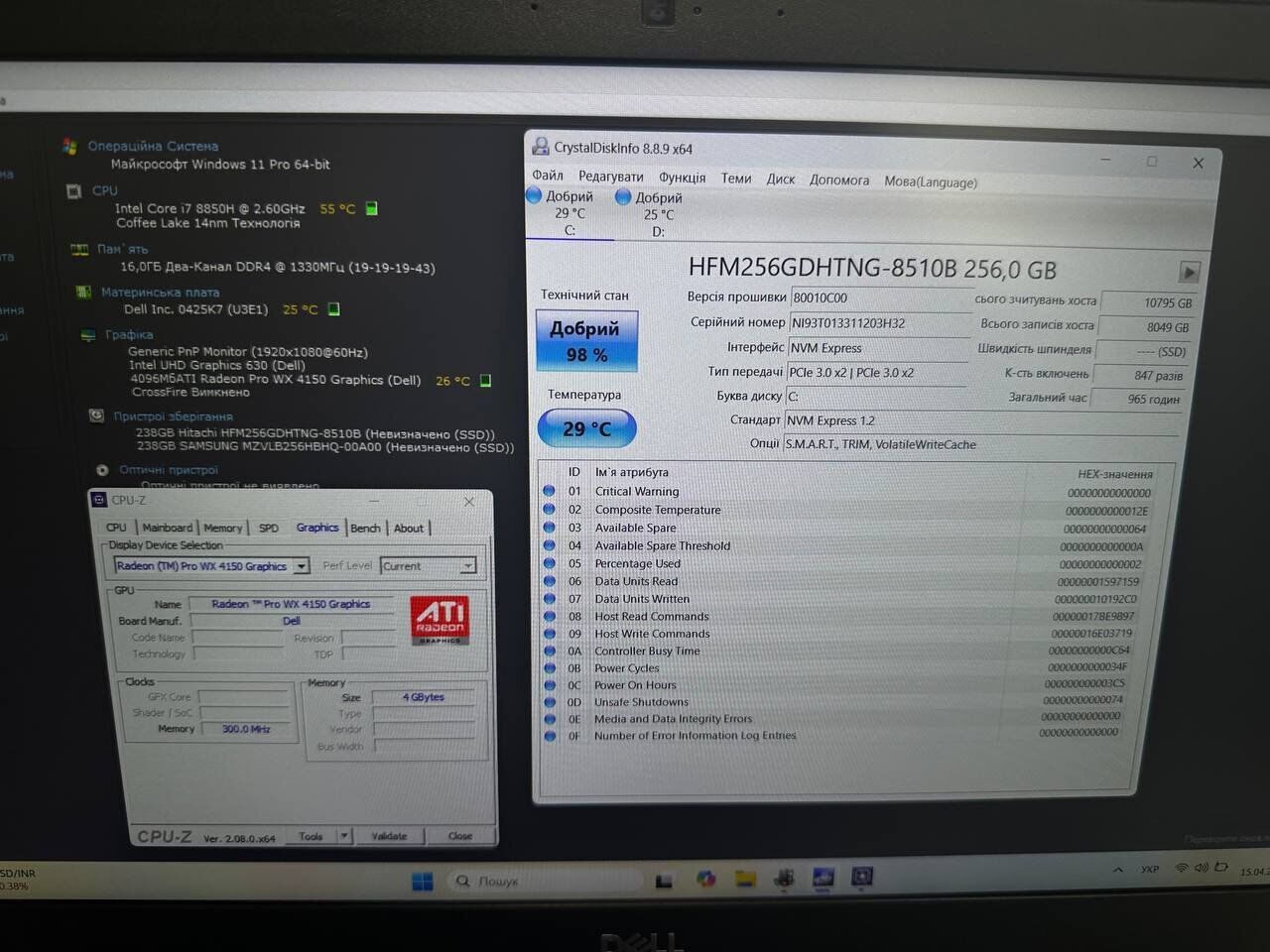
Task: Open the Perf Level dropdown
Action: tap(467, 566)
